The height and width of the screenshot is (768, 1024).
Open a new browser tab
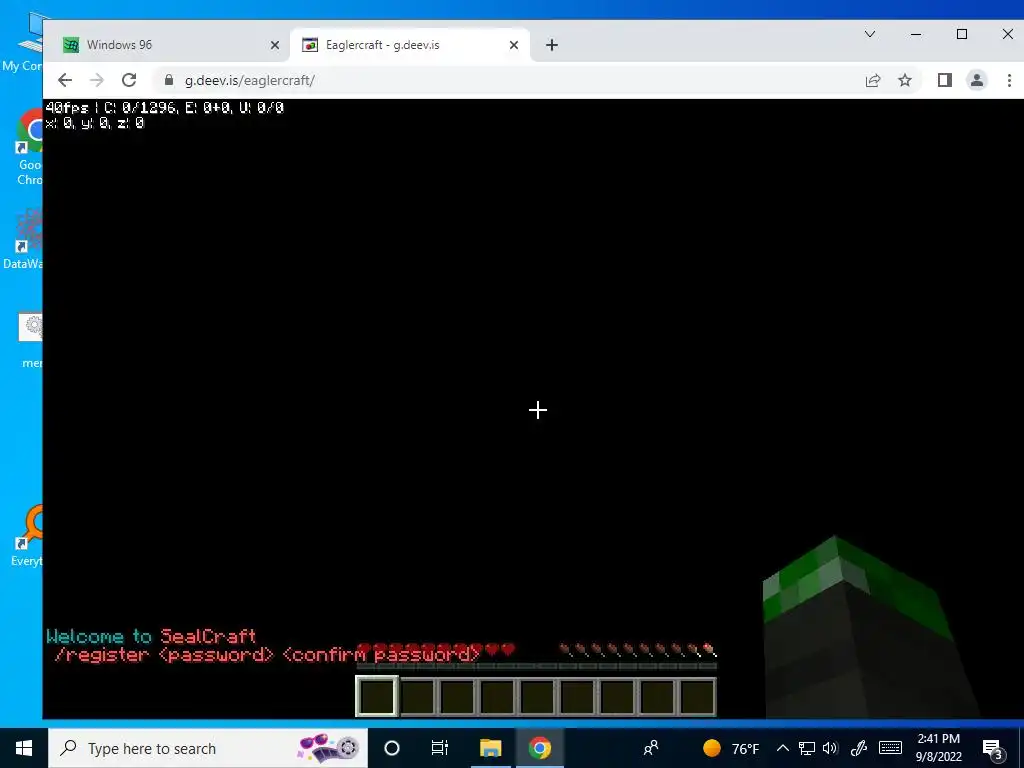point(552,45)
